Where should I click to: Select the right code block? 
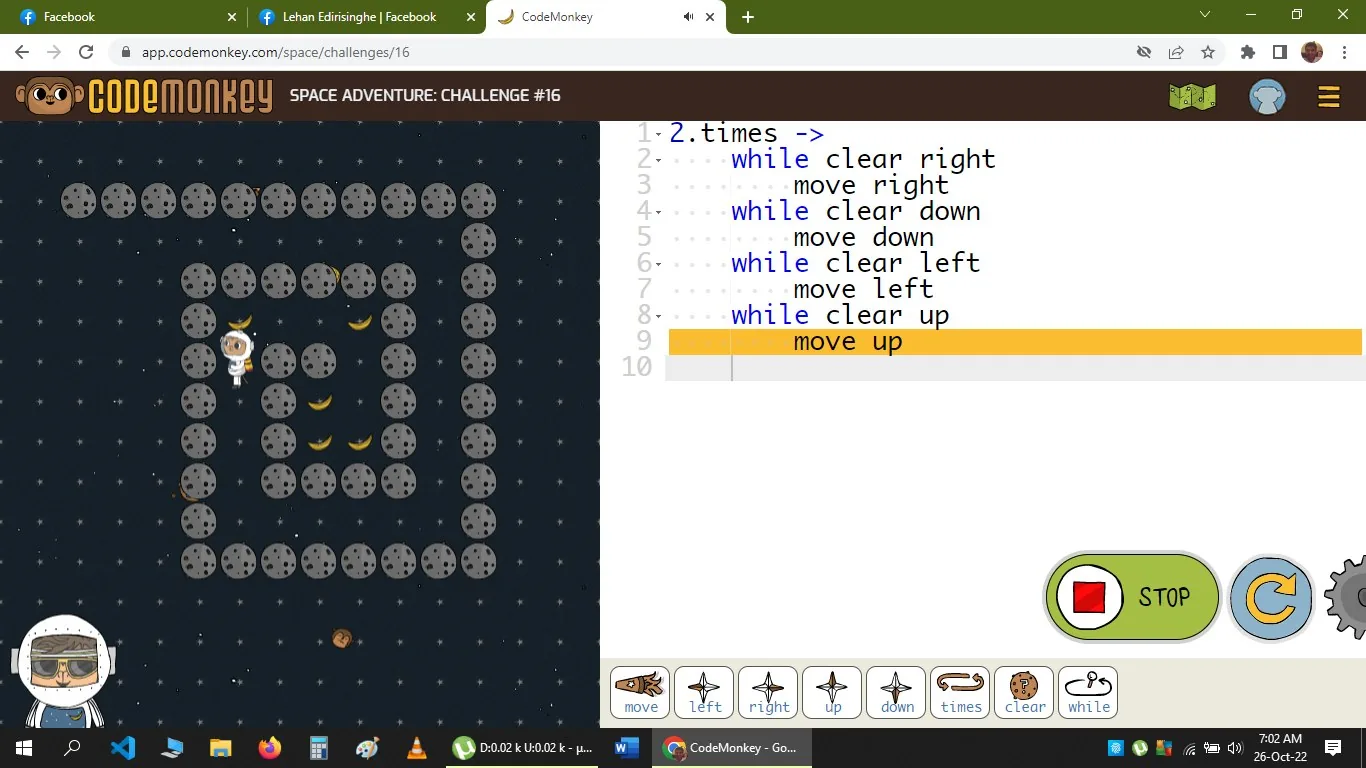click(x=767, y=692)
